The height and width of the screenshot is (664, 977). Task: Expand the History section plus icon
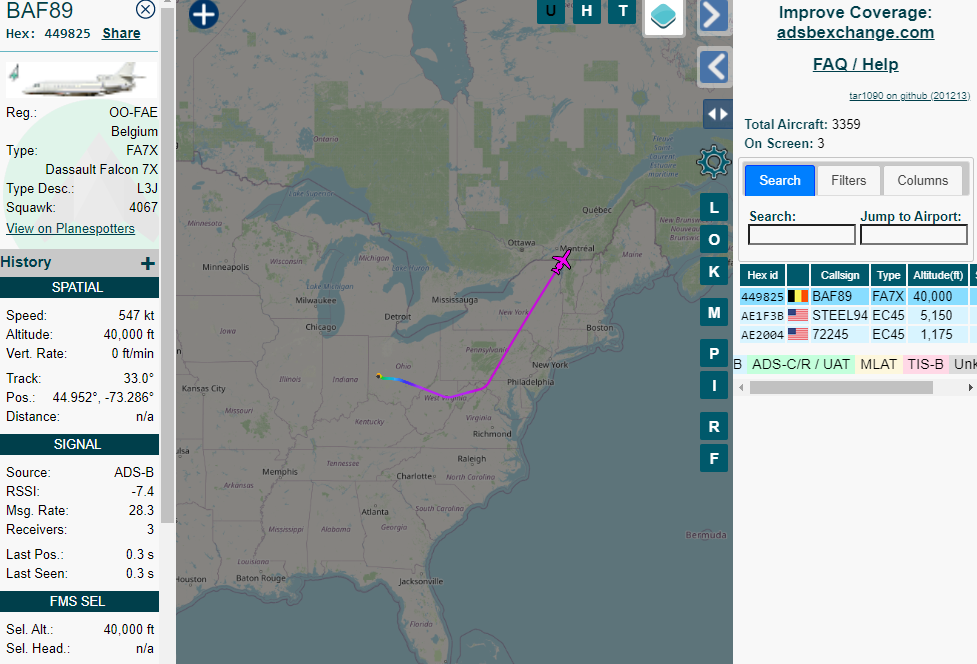(148, 263)
